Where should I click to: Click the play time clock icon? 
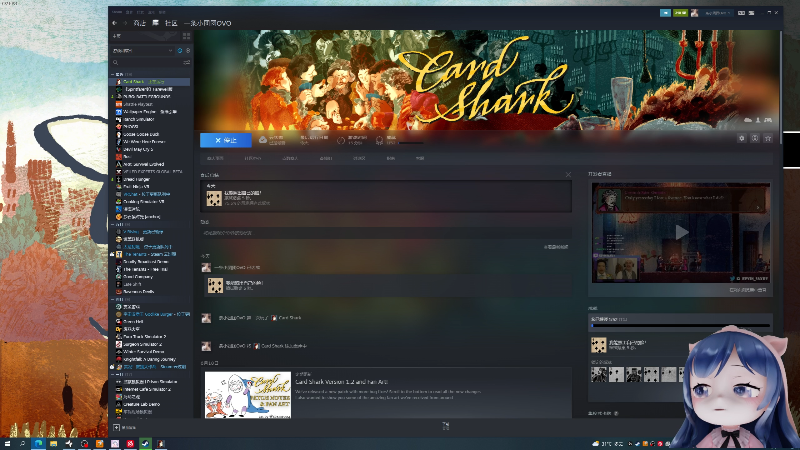pos(341,140)
